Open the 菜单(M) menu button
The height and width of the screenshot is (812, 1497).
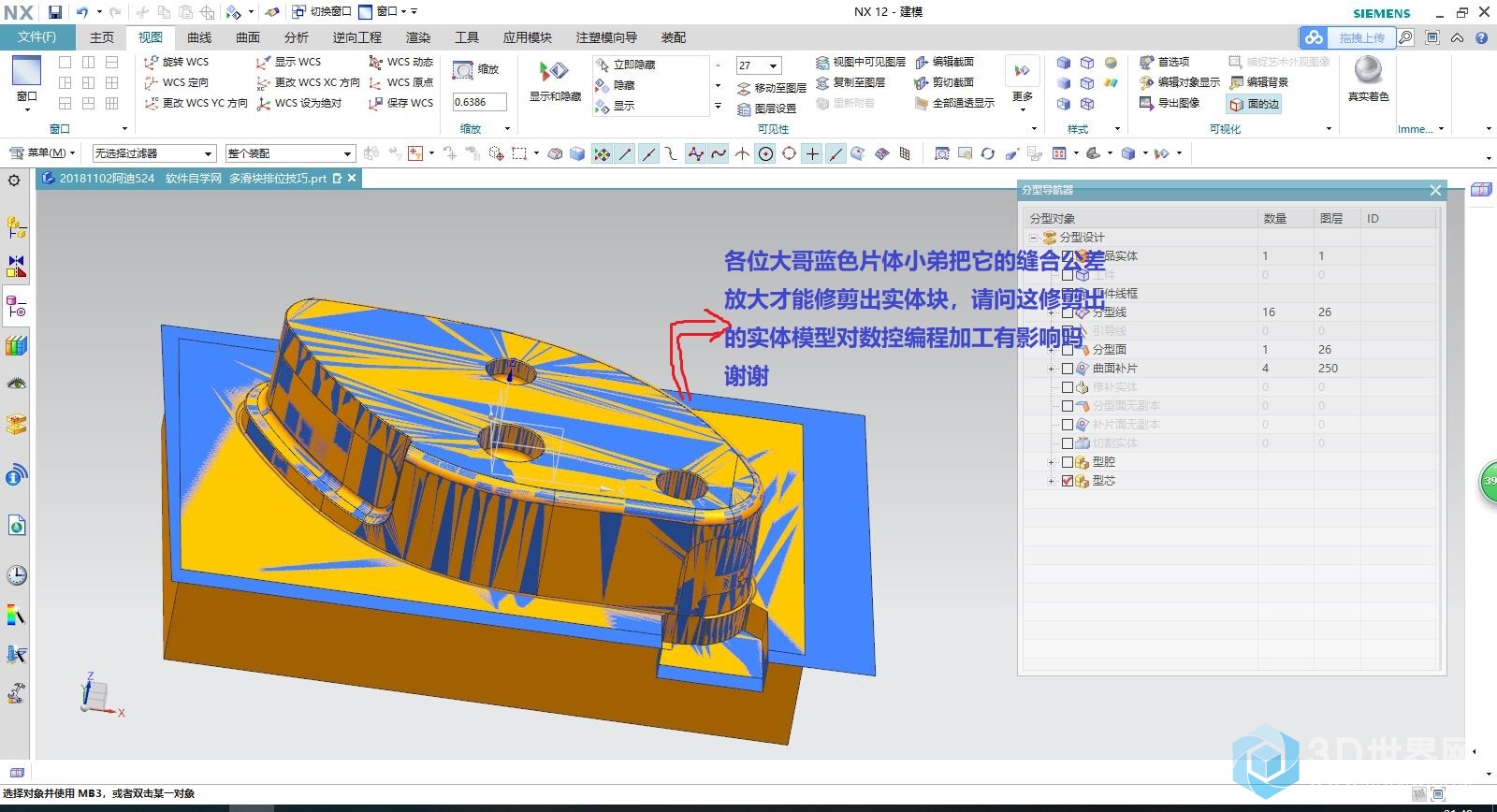pos(41,152)
